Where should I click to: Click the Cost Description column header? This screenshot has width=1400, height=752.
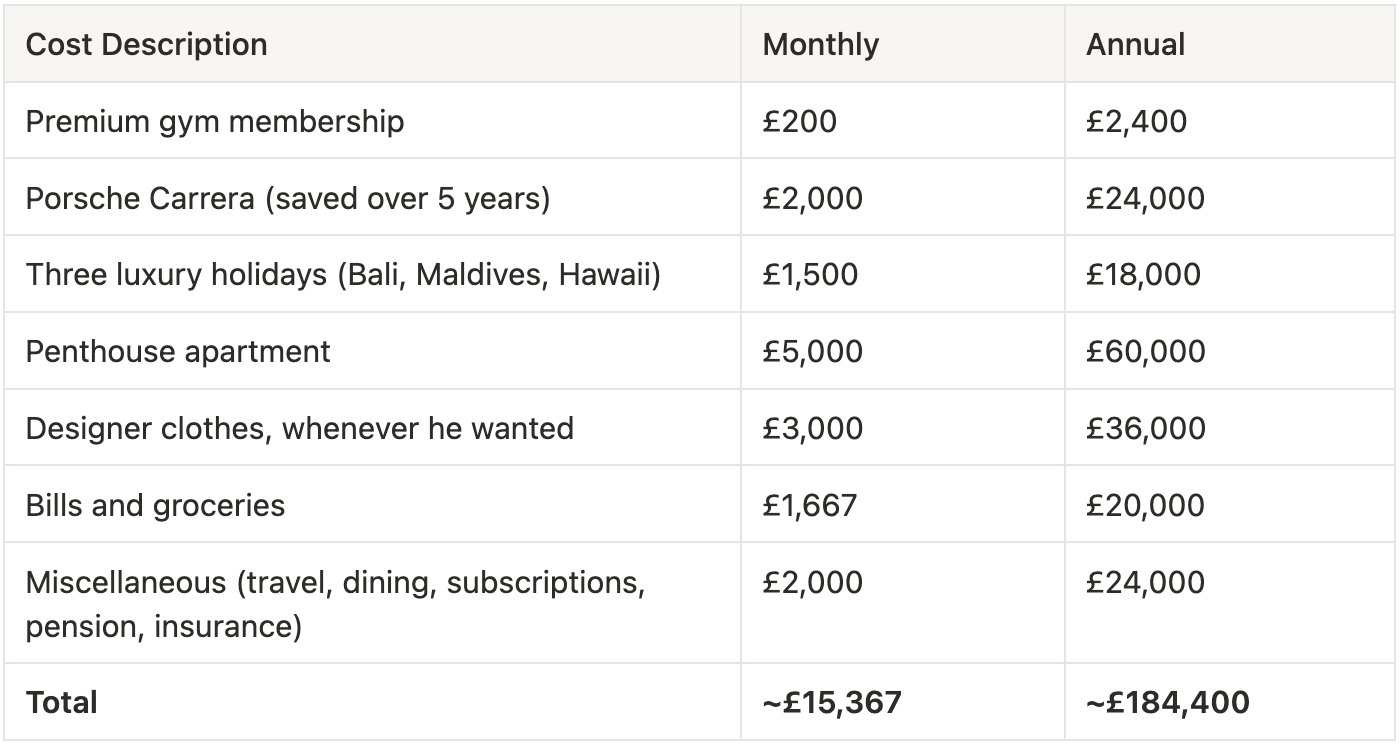tap(372, 44)
